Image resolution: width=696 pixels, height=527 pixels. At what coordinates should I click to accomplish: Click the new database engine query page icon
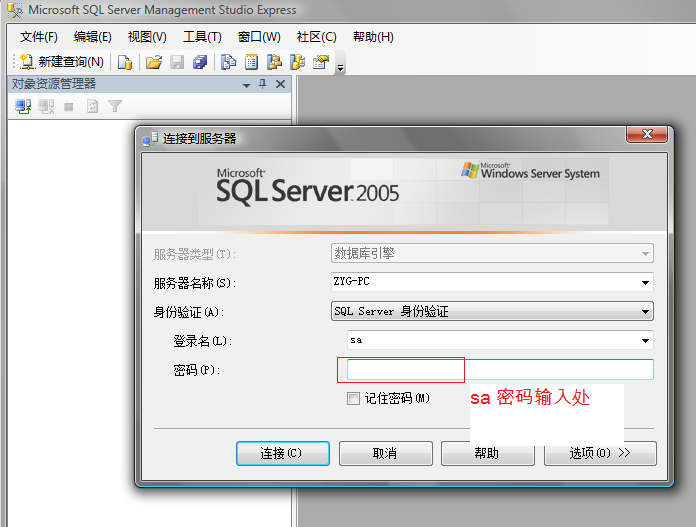tap(125, 62)
